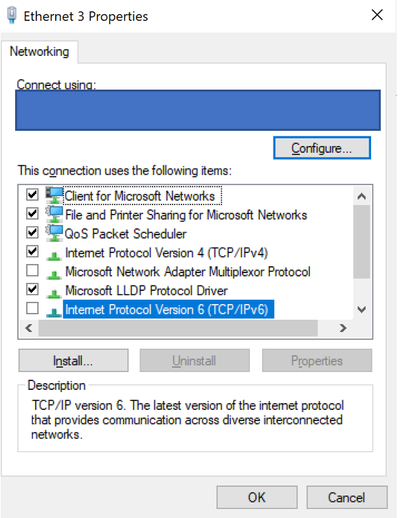Click the horizontal scroll right arrow
Viewport: 400px width, 518px height.
[x=343, y=328]
